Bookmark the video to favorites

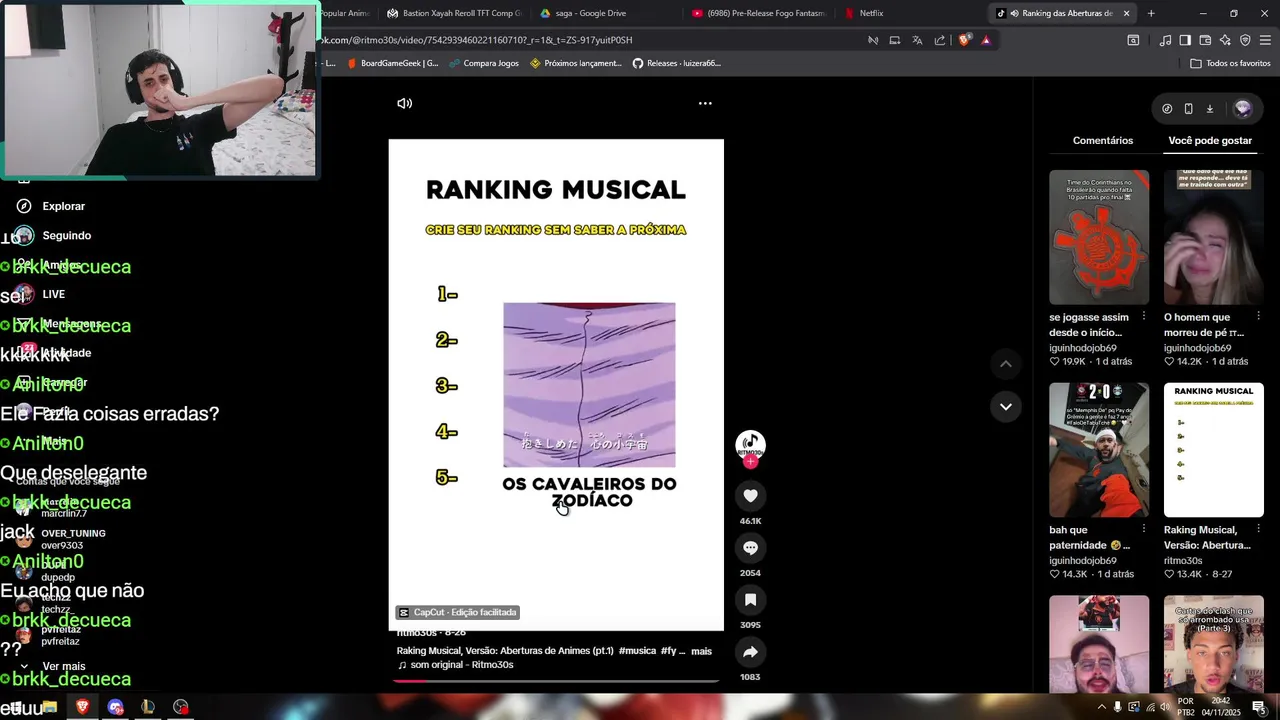click(750, 599)
